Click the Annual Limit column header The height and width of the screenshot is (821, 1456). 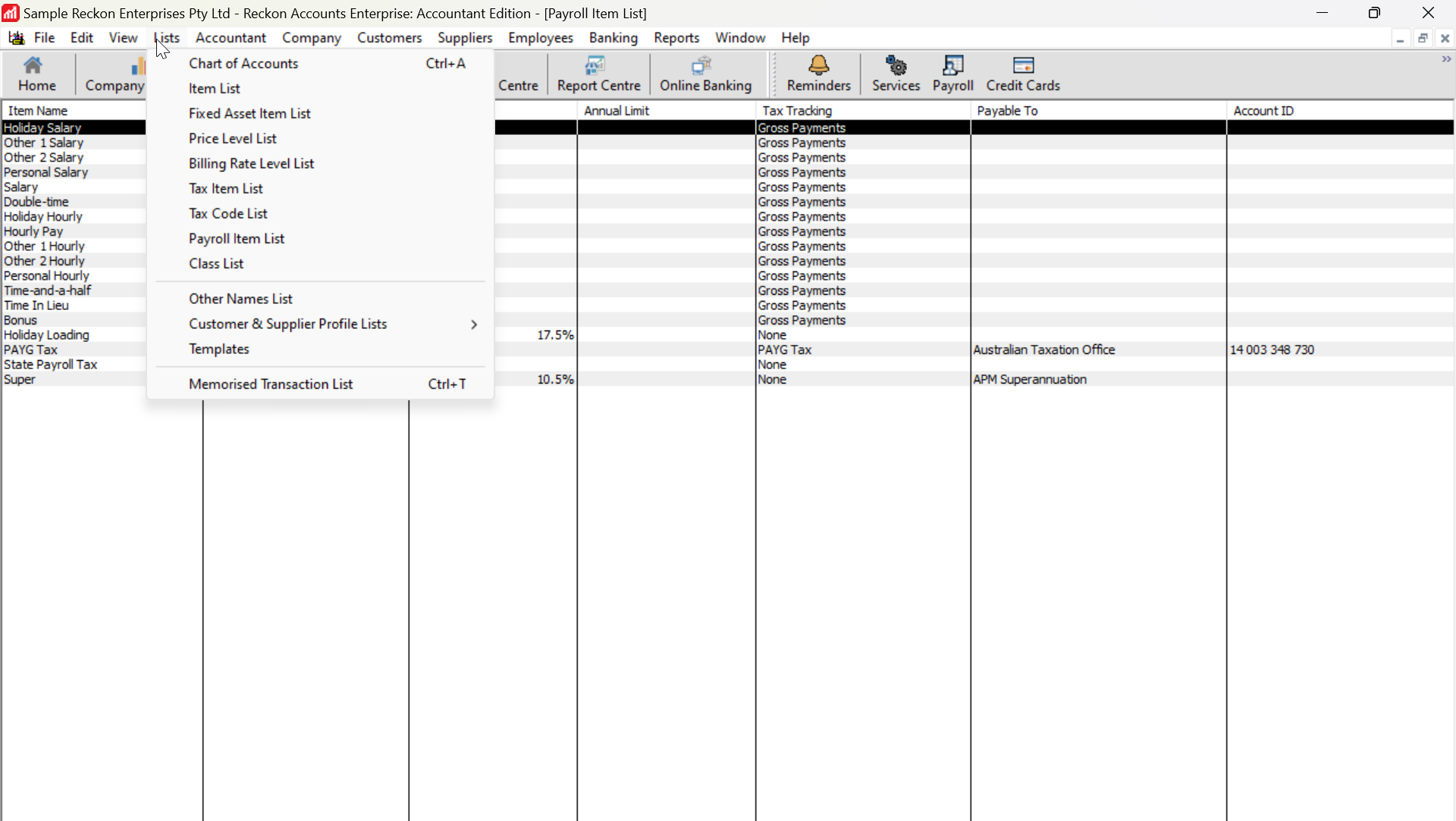[x=667, y=111]
